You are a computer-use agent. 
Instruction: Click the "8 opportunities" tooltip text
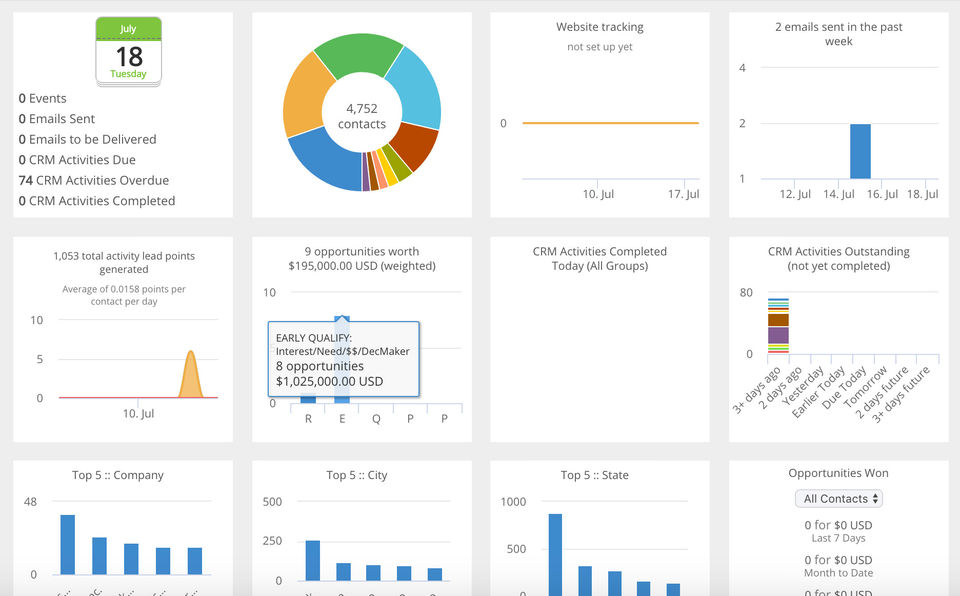(320, 366)
